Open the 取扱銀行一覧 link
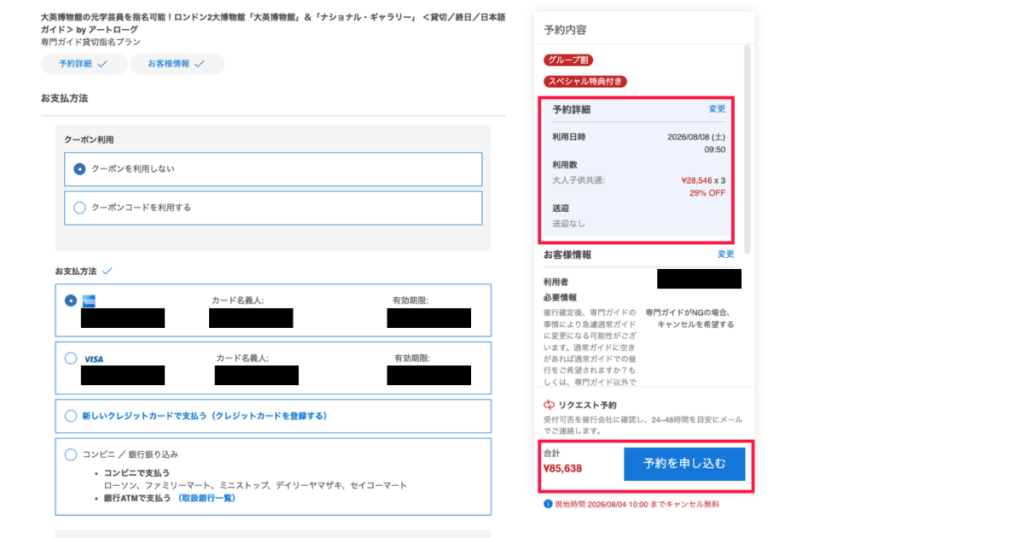The height and width of the screenshot is (538, 1024). tap(207, 498)
